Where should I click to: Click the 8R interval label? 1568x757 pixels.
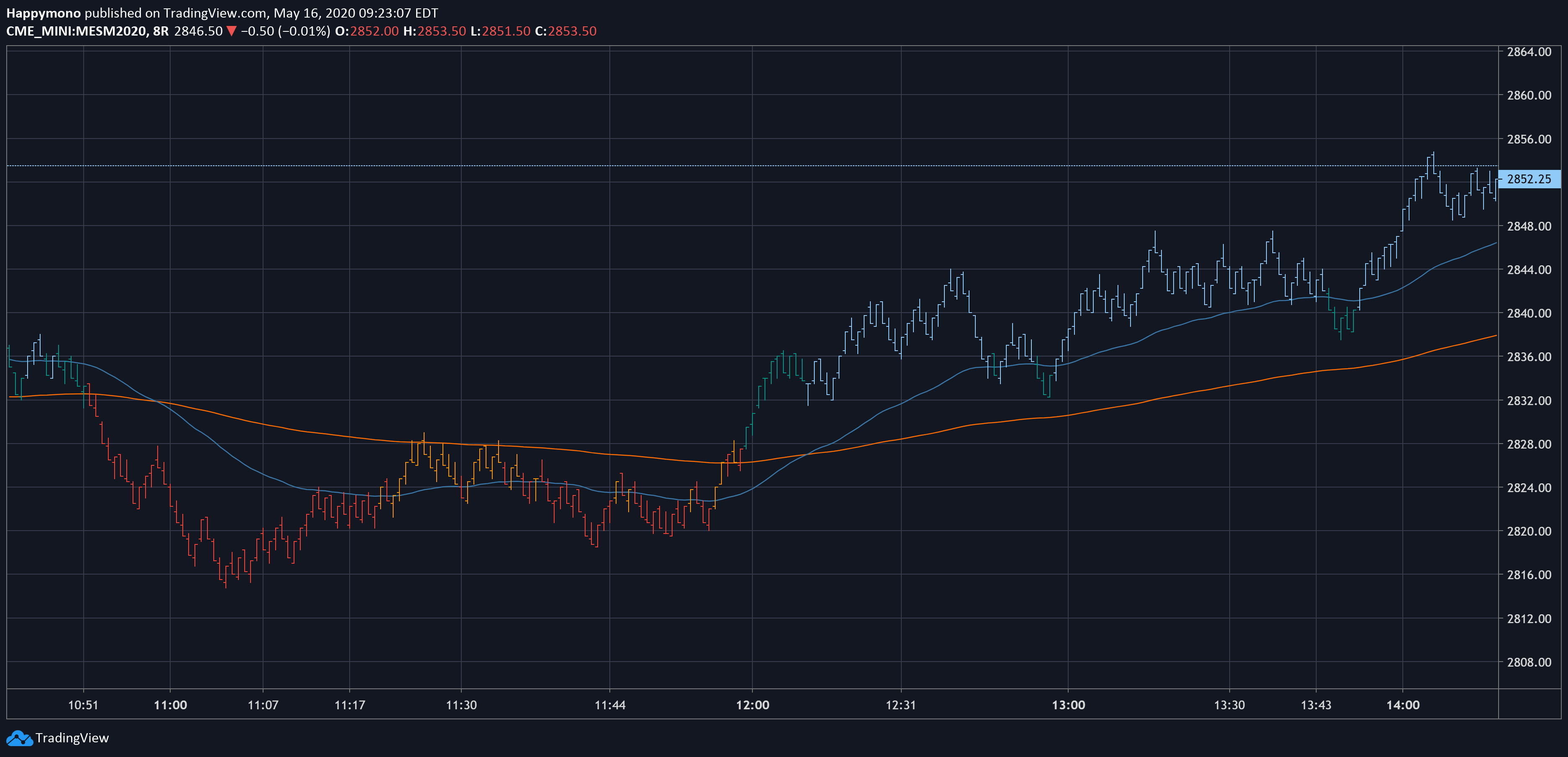tap(161, 31)
